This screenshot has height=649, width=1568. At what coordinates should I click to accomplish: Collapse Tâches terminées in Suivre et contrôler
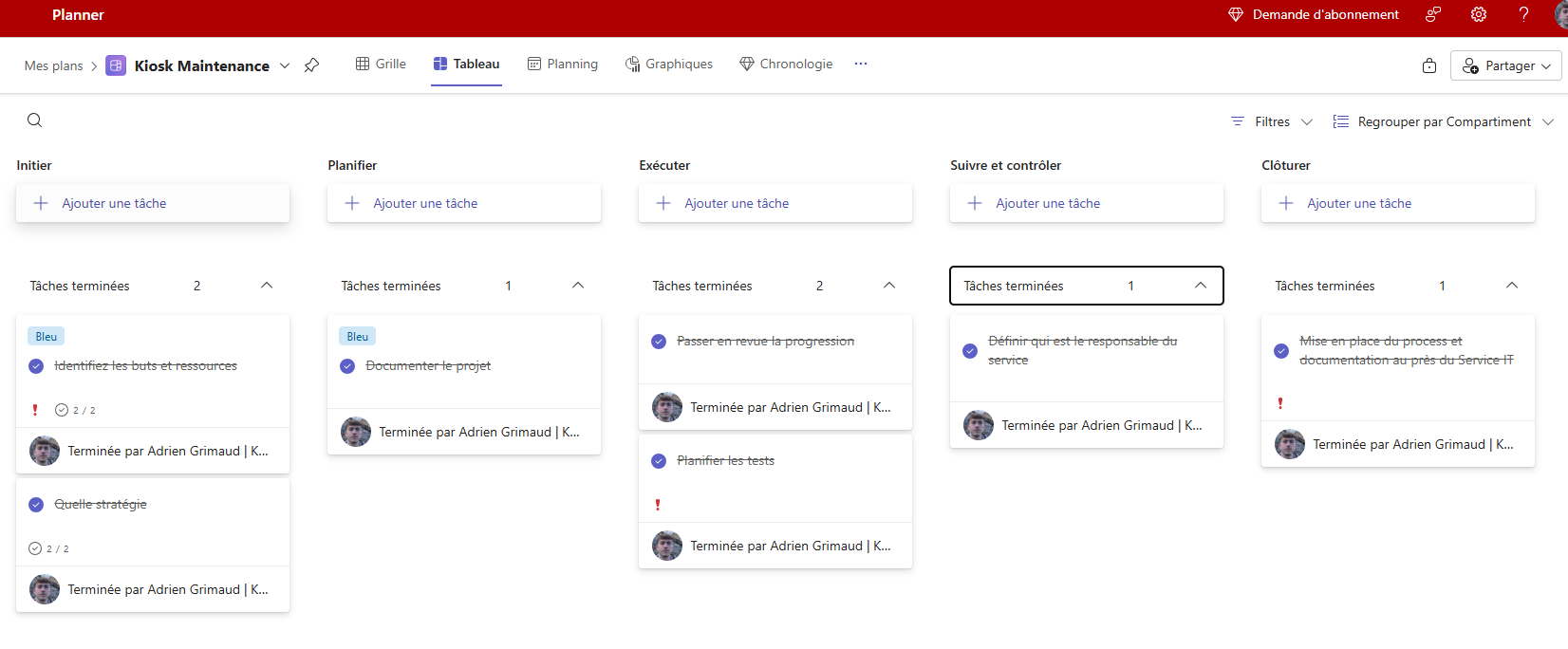pyautogui.click(x=1201, y=286)
